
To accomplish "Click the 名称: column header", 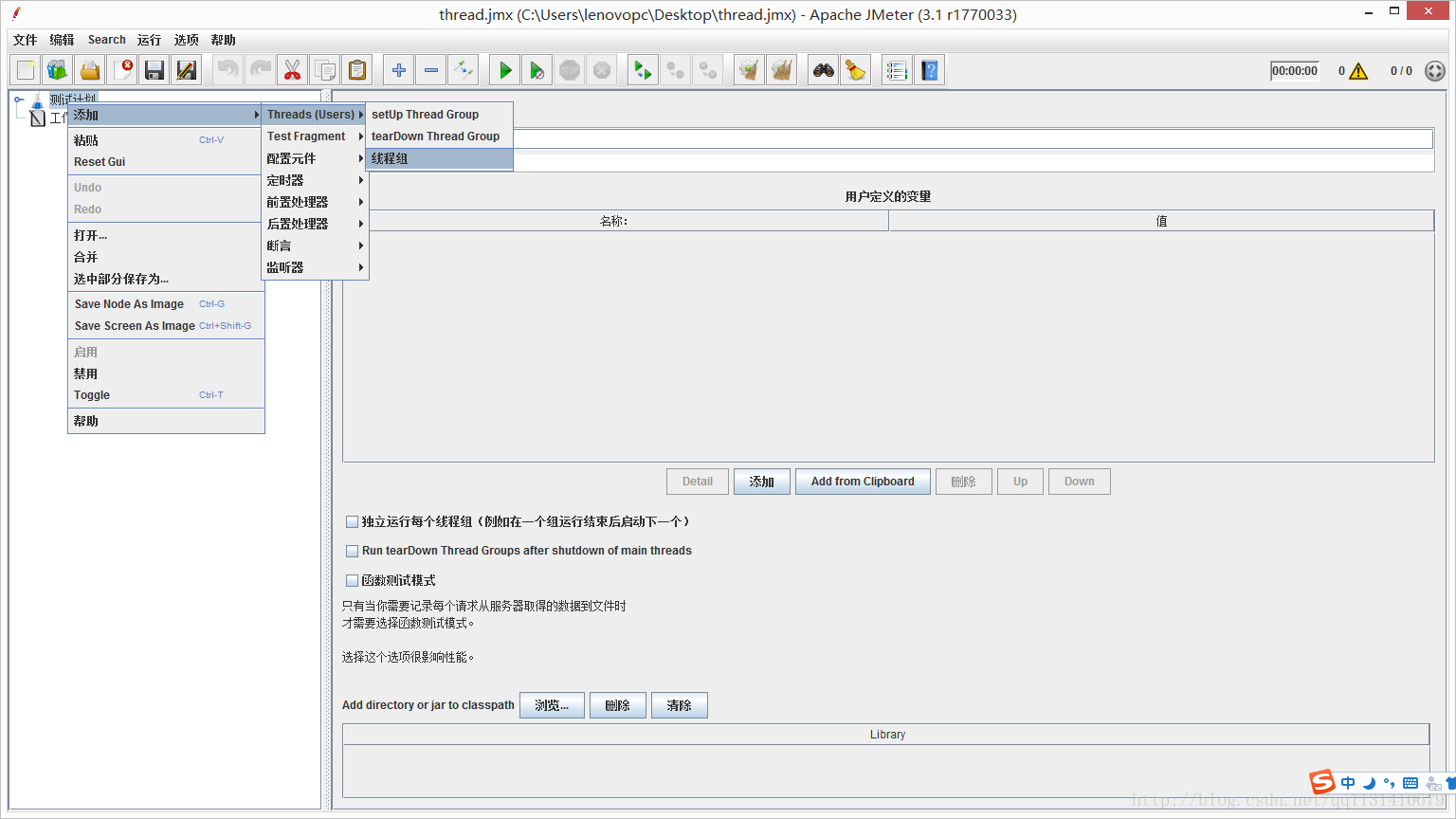I will [615, 221].
